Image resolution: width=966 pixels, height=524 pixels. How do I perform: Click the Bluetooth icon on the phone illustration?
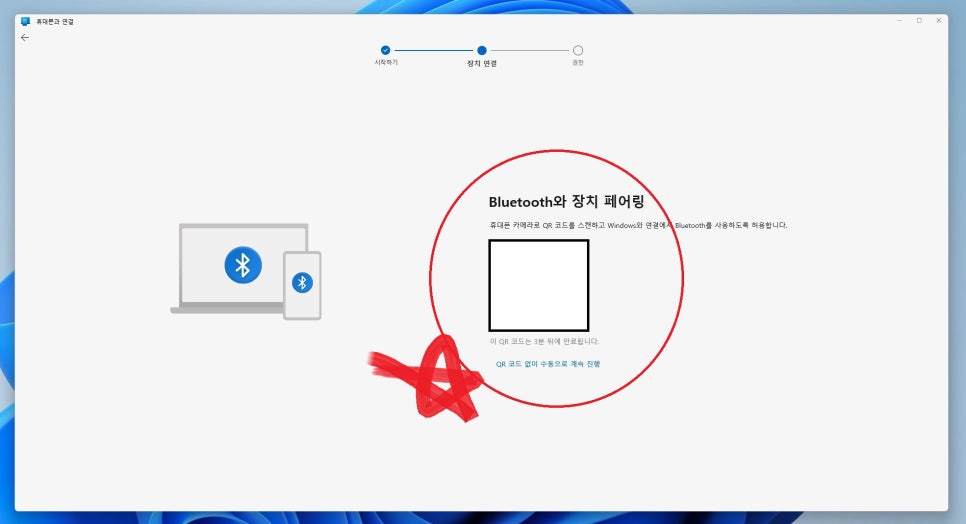302,283
